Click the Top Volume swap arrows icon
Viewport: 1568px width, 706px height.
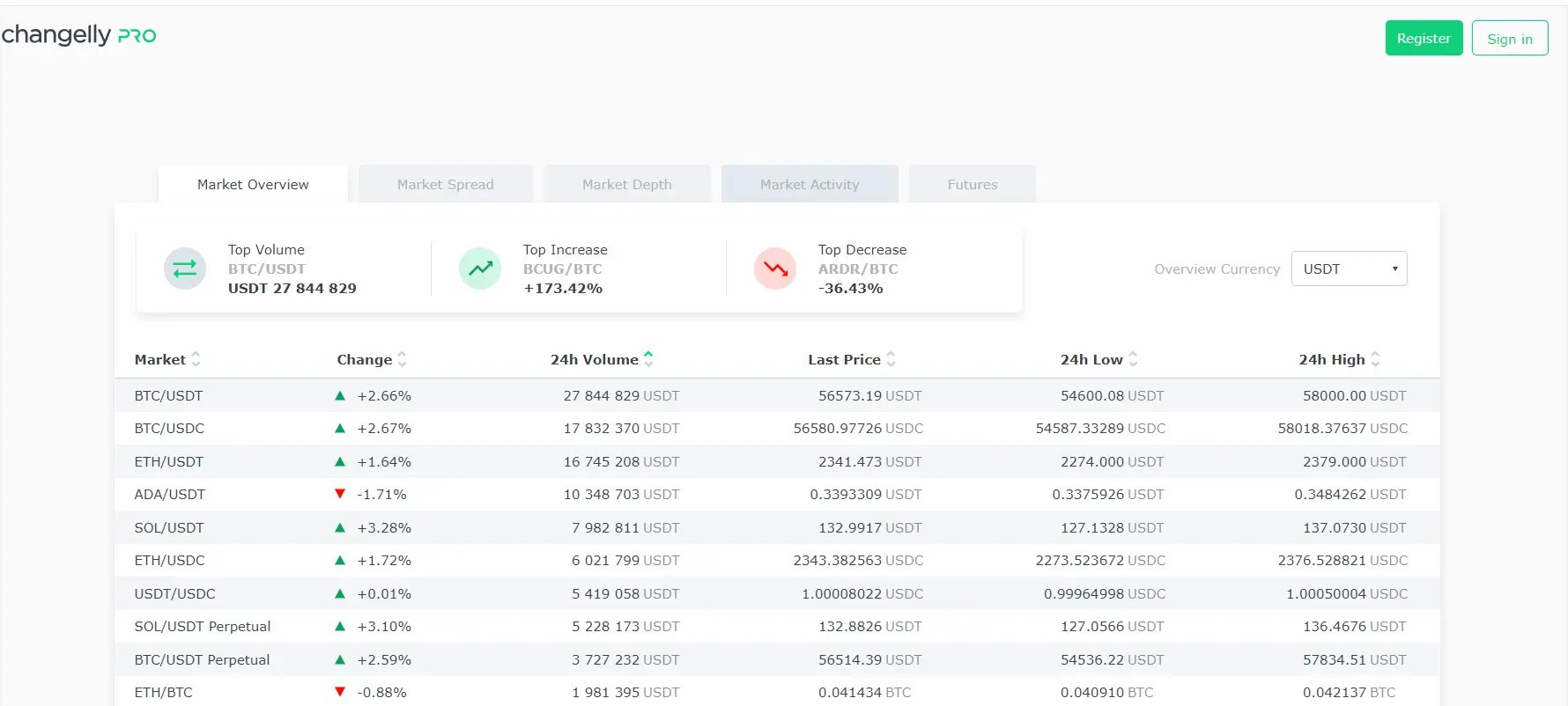tap(185, 268)
